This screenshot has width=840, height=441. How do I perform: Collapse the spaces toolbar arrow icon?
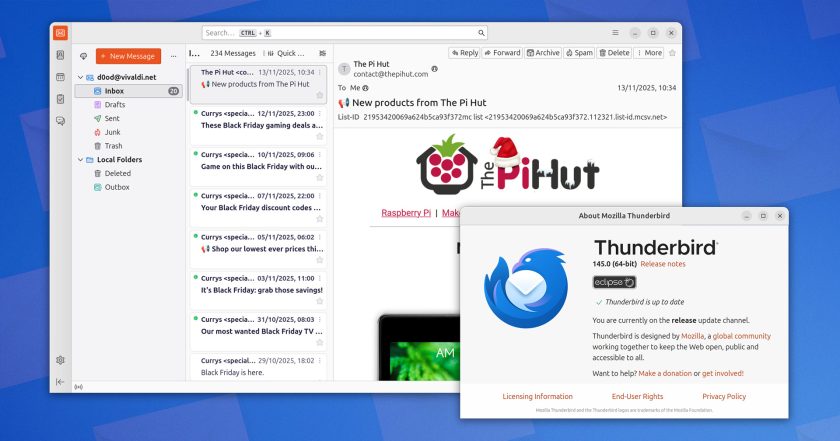pyautogui.click(x=60, y=382)
